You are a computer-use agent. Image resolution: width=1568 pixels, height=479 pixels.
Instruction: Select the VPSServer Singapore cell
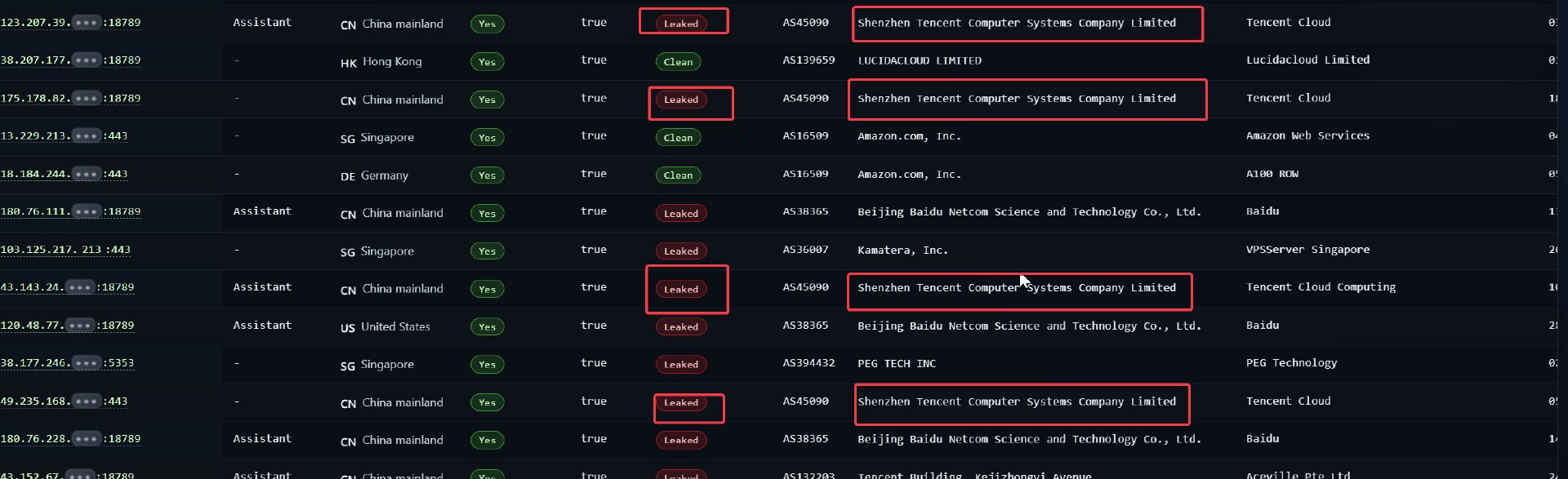pos(1307,250)
